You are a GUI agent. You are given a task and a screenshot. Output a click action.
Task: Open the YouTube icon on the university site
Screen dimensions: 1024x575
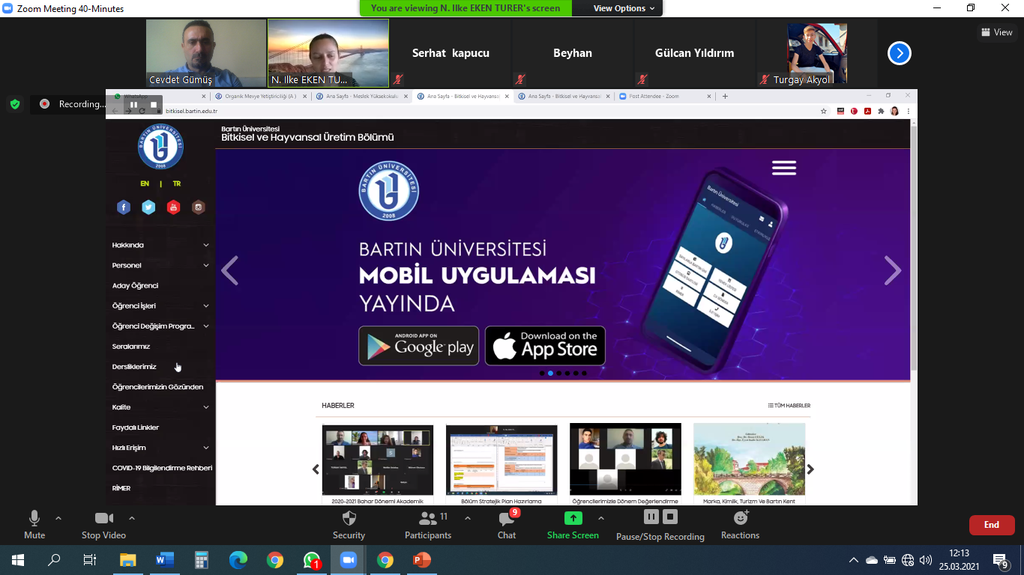(x=173, y=207)
